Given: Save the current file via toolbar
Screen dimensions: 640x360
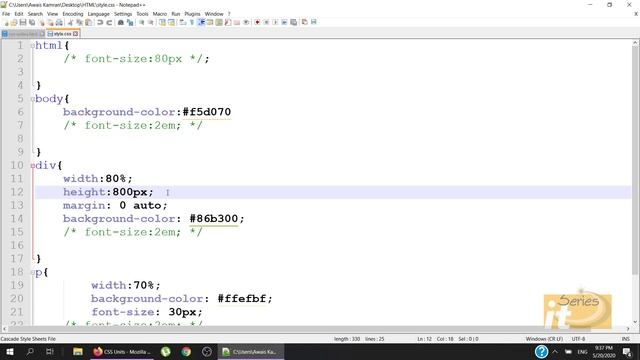Looking at the screenshot, I should click(x=23, y=22).
